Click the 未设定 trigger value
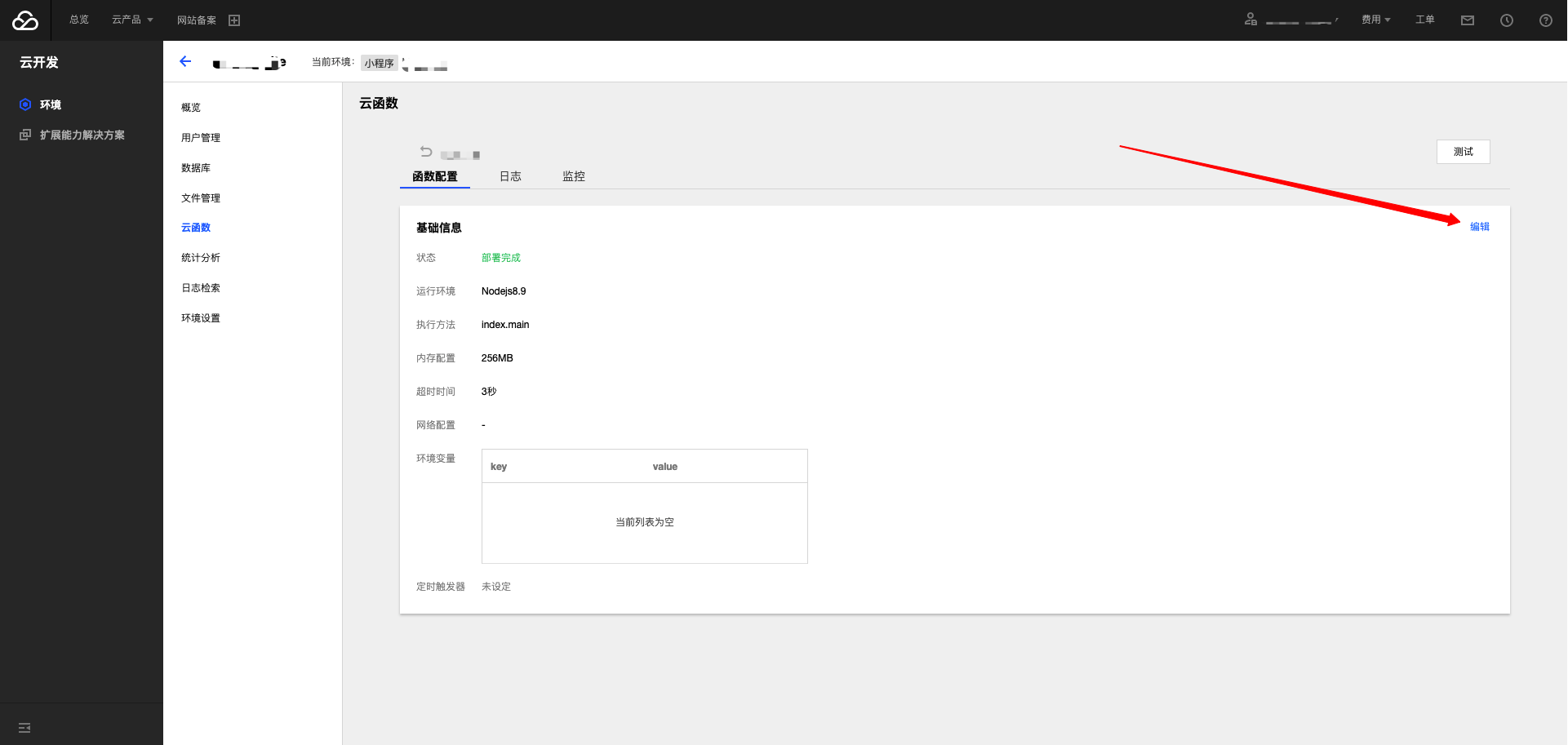 pyautogui.click(x=496, y=587)
